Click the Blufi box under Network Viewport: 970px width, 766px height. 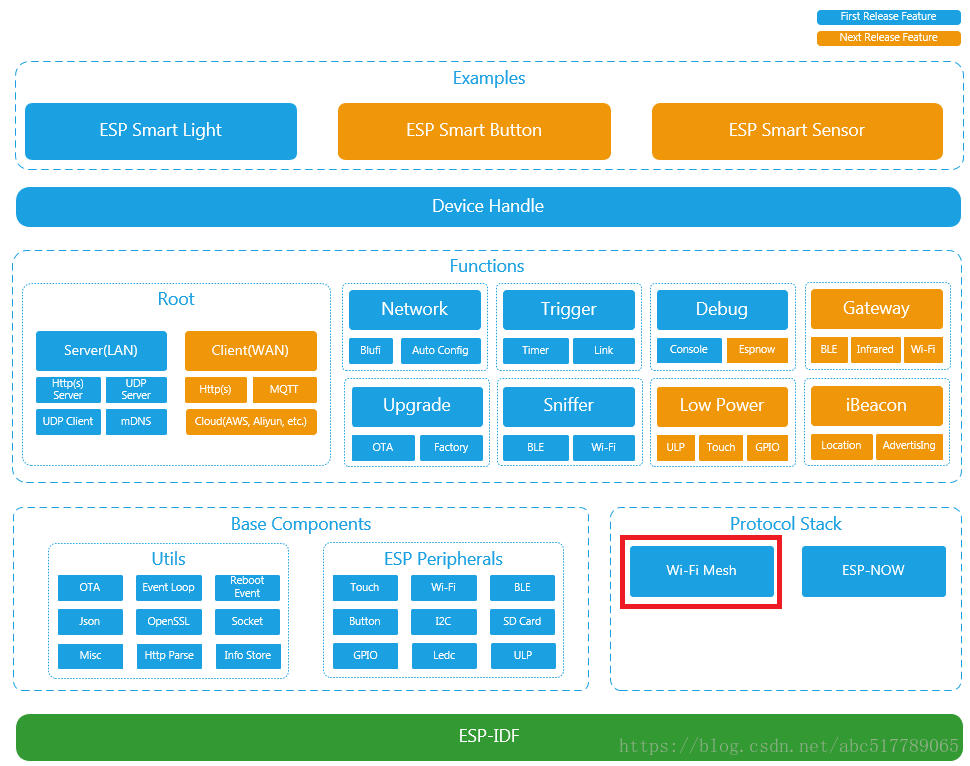(371, 351)
